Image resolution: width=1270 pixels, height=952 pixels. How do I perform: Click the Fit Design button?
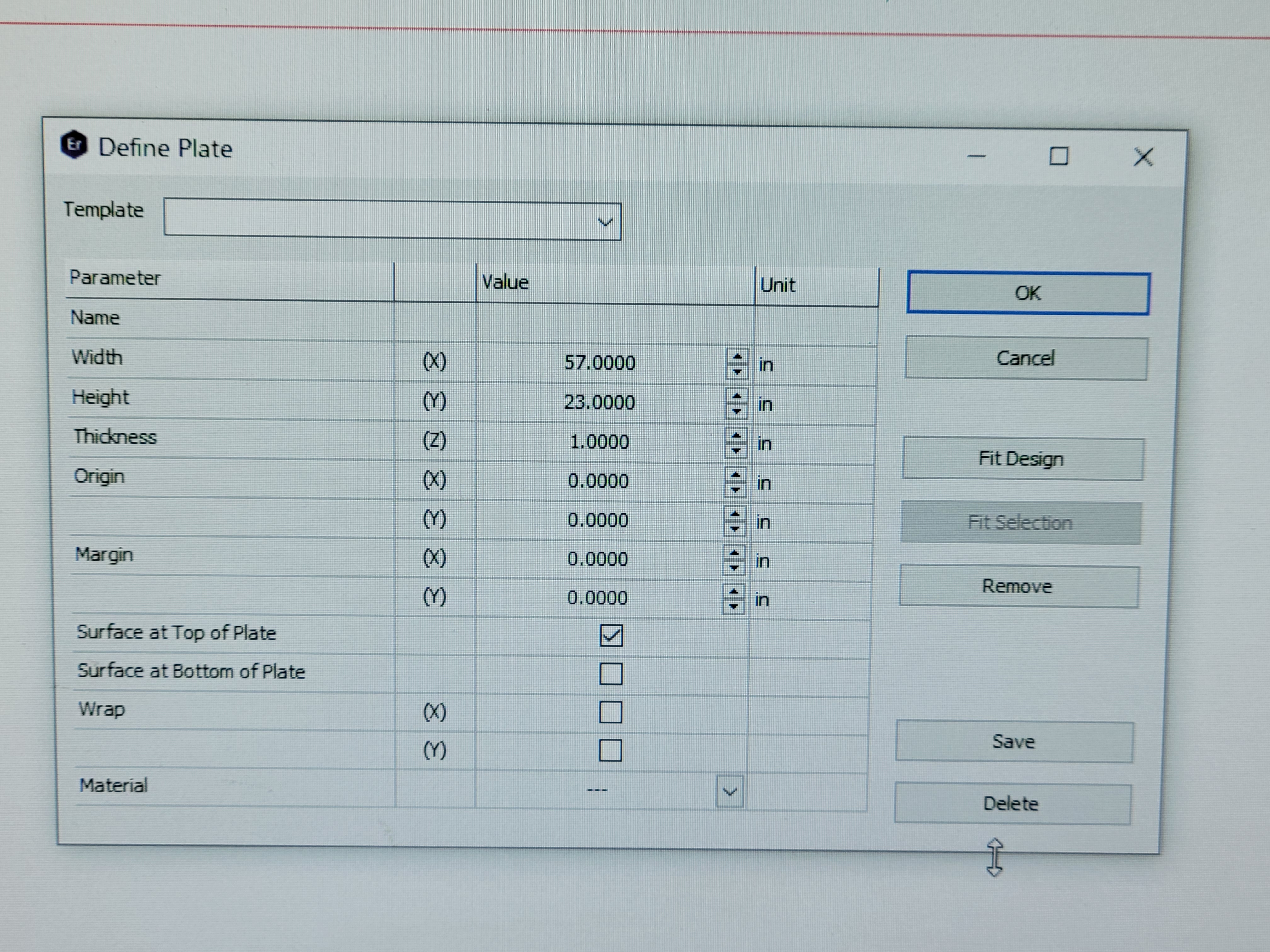click(1022, 458)
